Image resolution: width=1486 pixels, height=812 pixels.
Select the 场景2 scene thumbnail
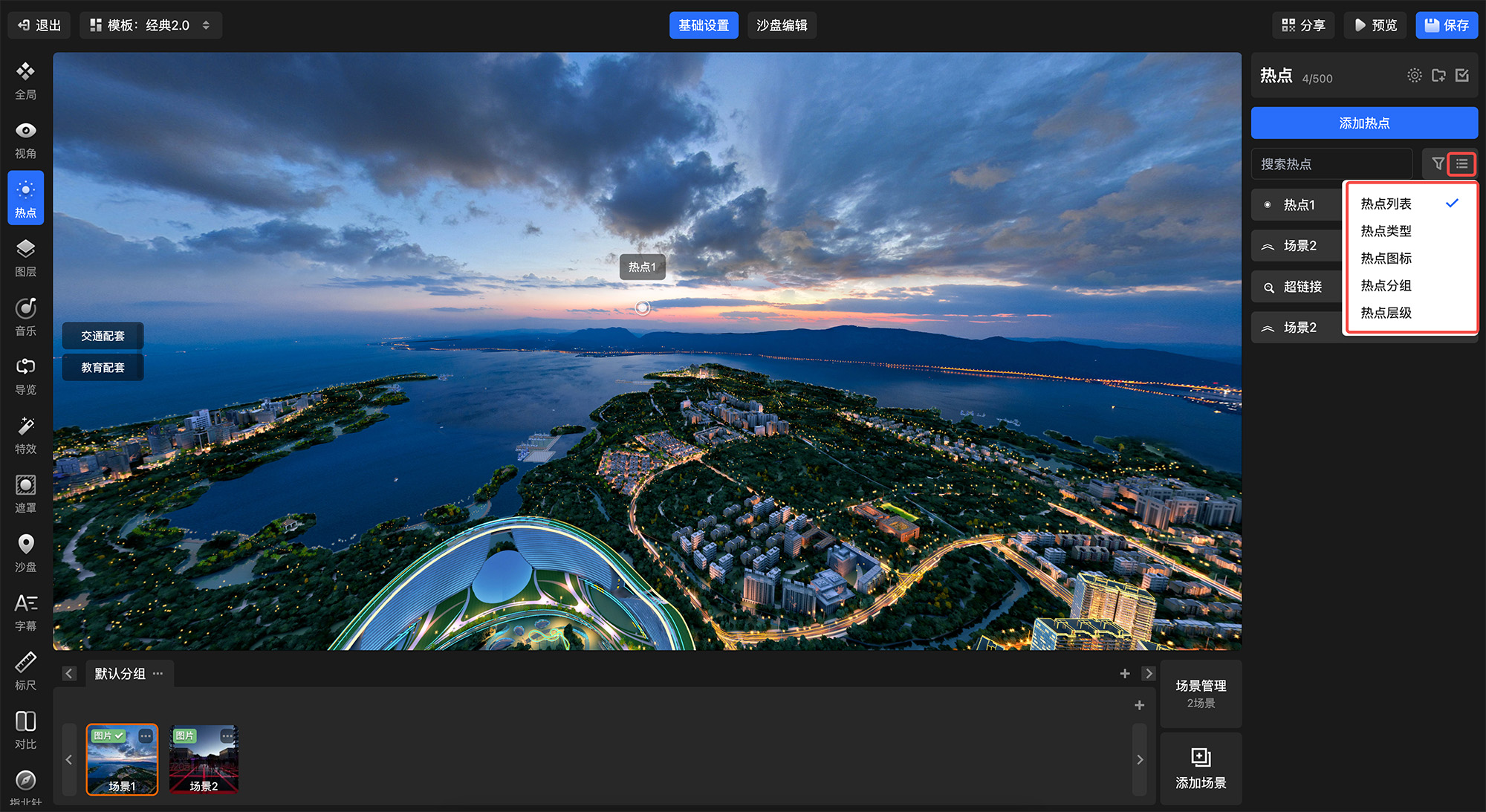pos(204,759)
